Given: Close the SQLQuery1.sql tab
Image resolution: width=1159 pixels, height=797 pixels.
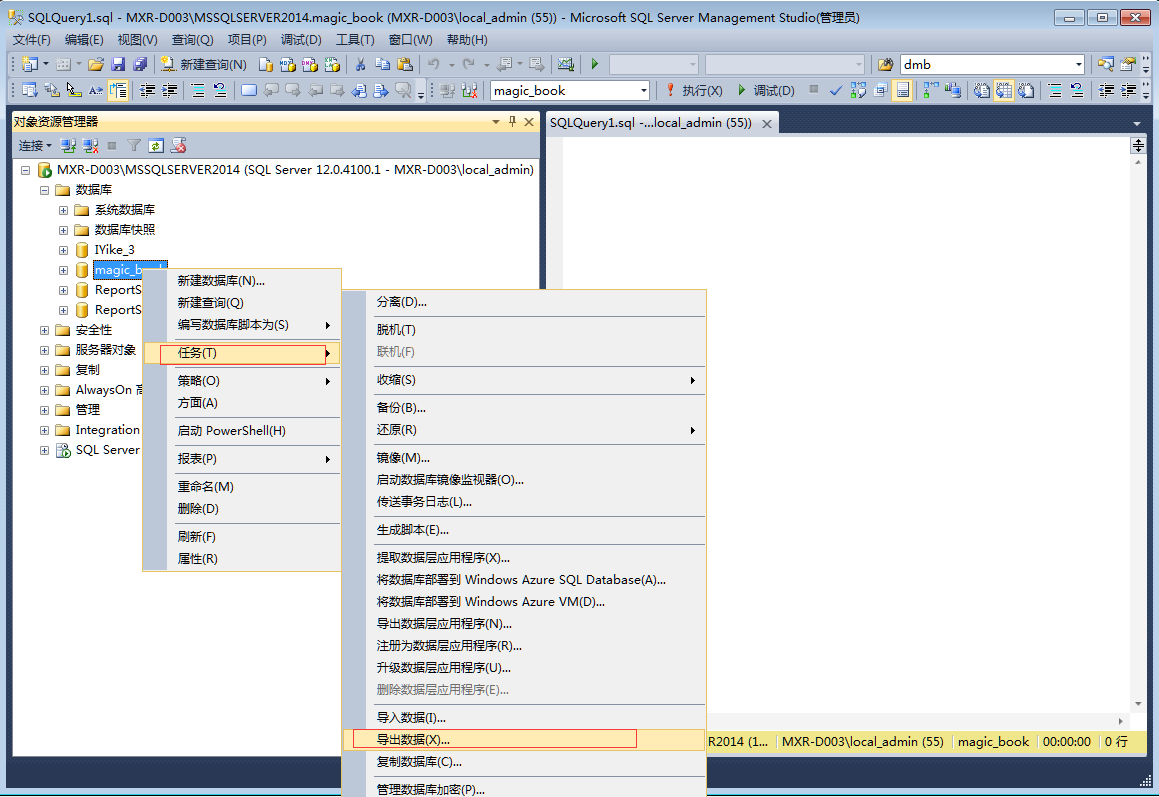Looking at the screenshot, I should [767, 123].
